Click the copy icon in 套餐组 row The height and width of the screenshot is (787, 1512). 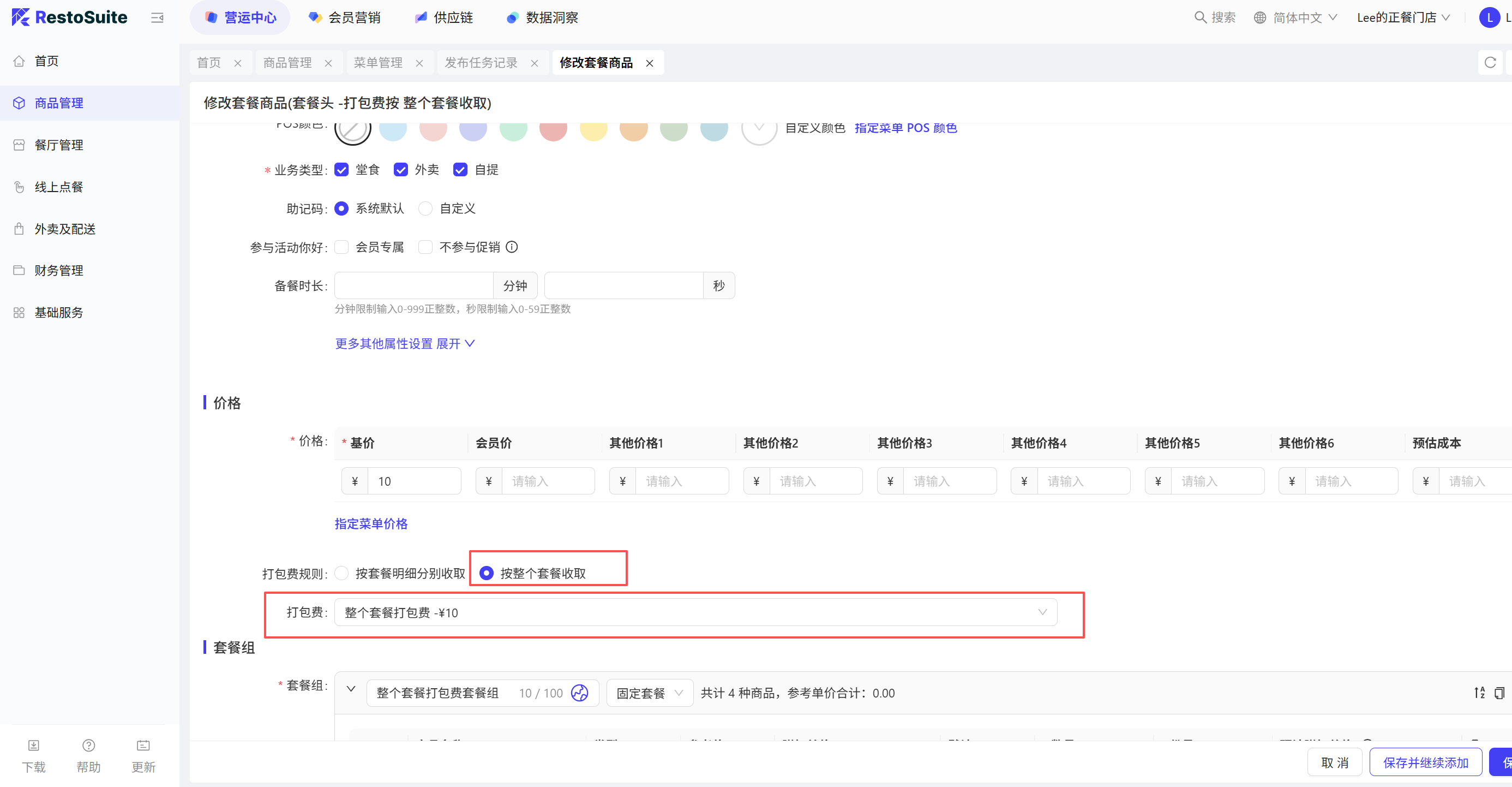click(1499, 693)
